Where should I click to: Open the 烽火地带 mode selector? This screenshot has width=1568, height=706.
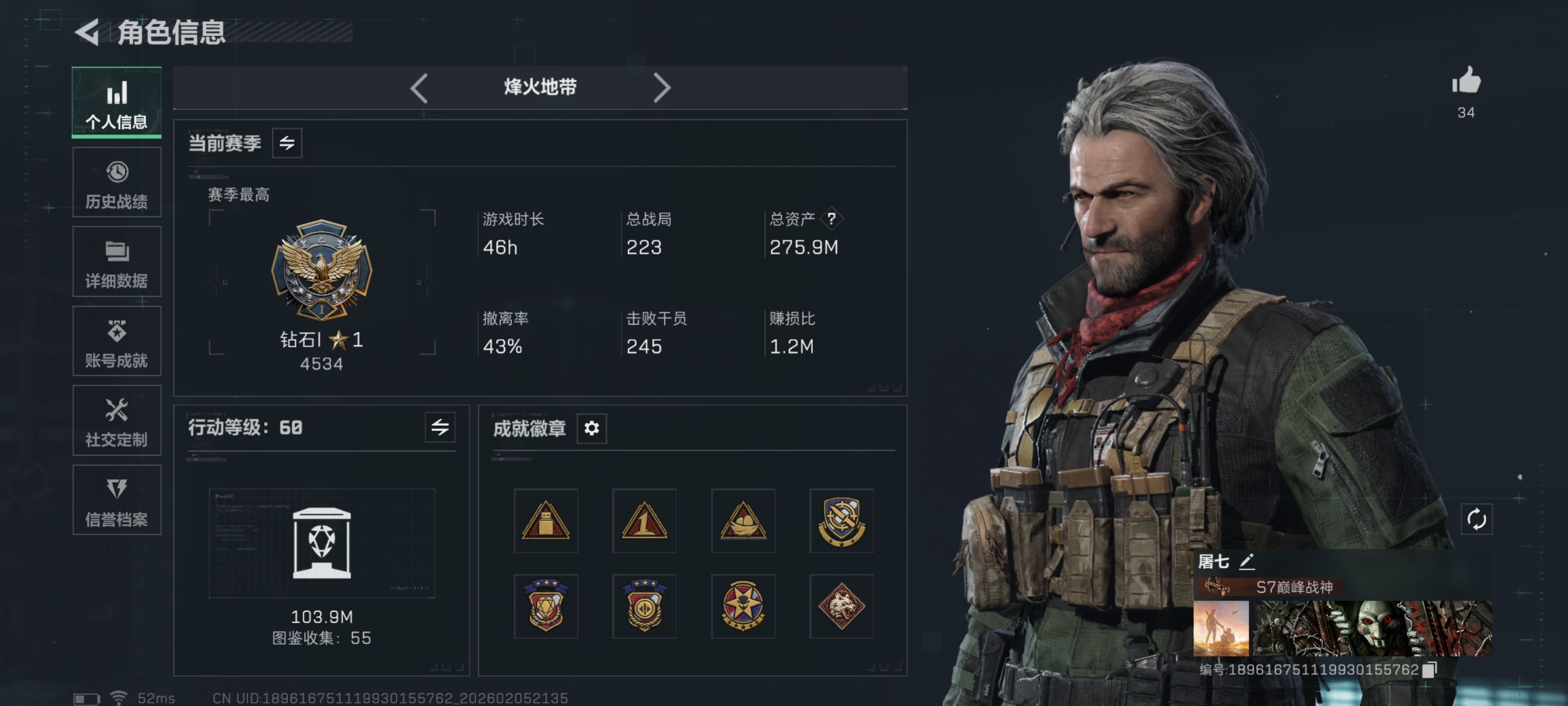click(540, 88)
